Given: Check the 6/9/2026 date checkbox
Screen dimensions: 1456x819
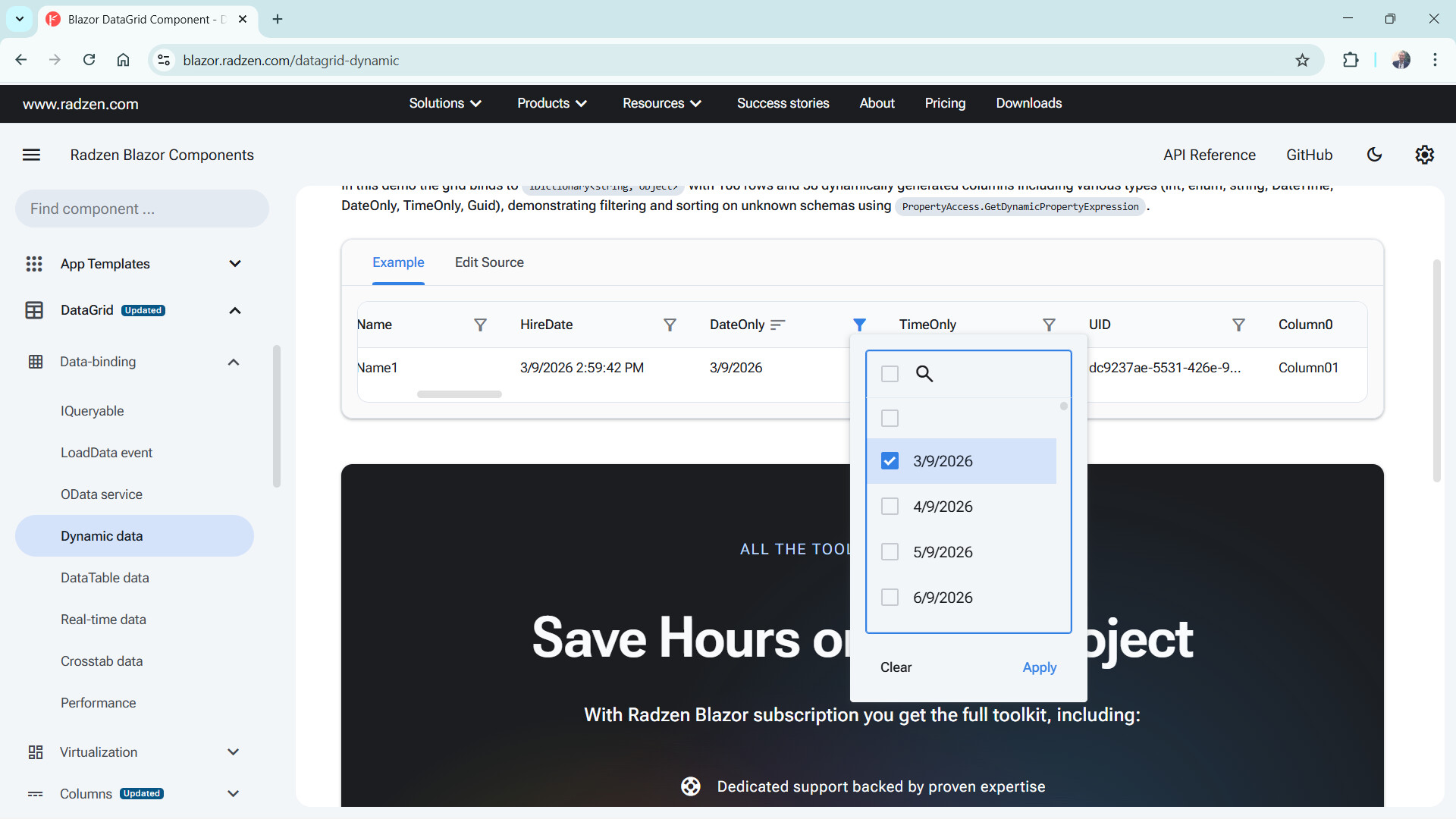Looking at the screenshot, I should click(890, 598).
